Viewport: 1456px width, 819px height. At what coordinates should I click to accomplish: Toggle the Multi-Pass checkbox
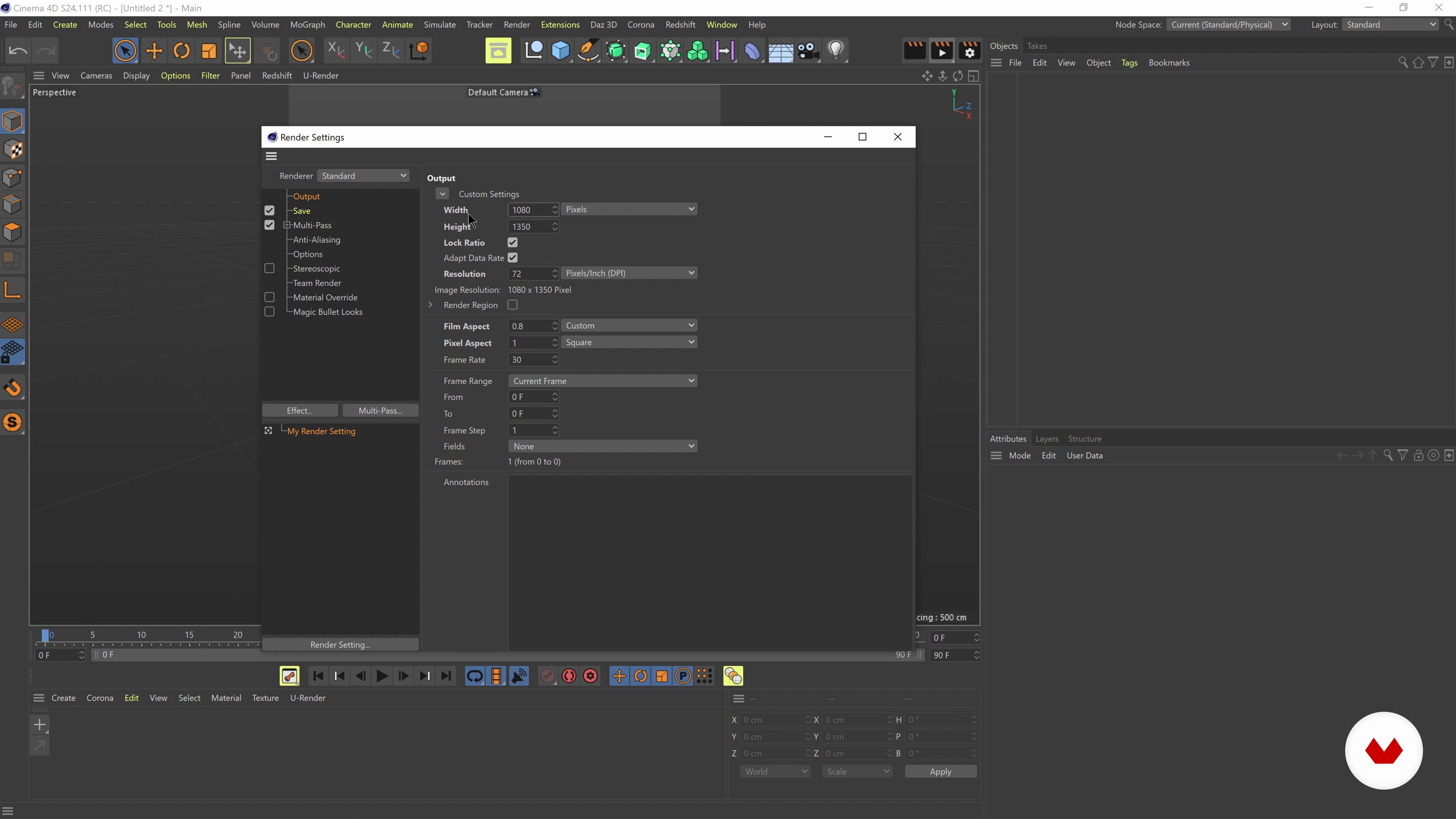[270, 225]
